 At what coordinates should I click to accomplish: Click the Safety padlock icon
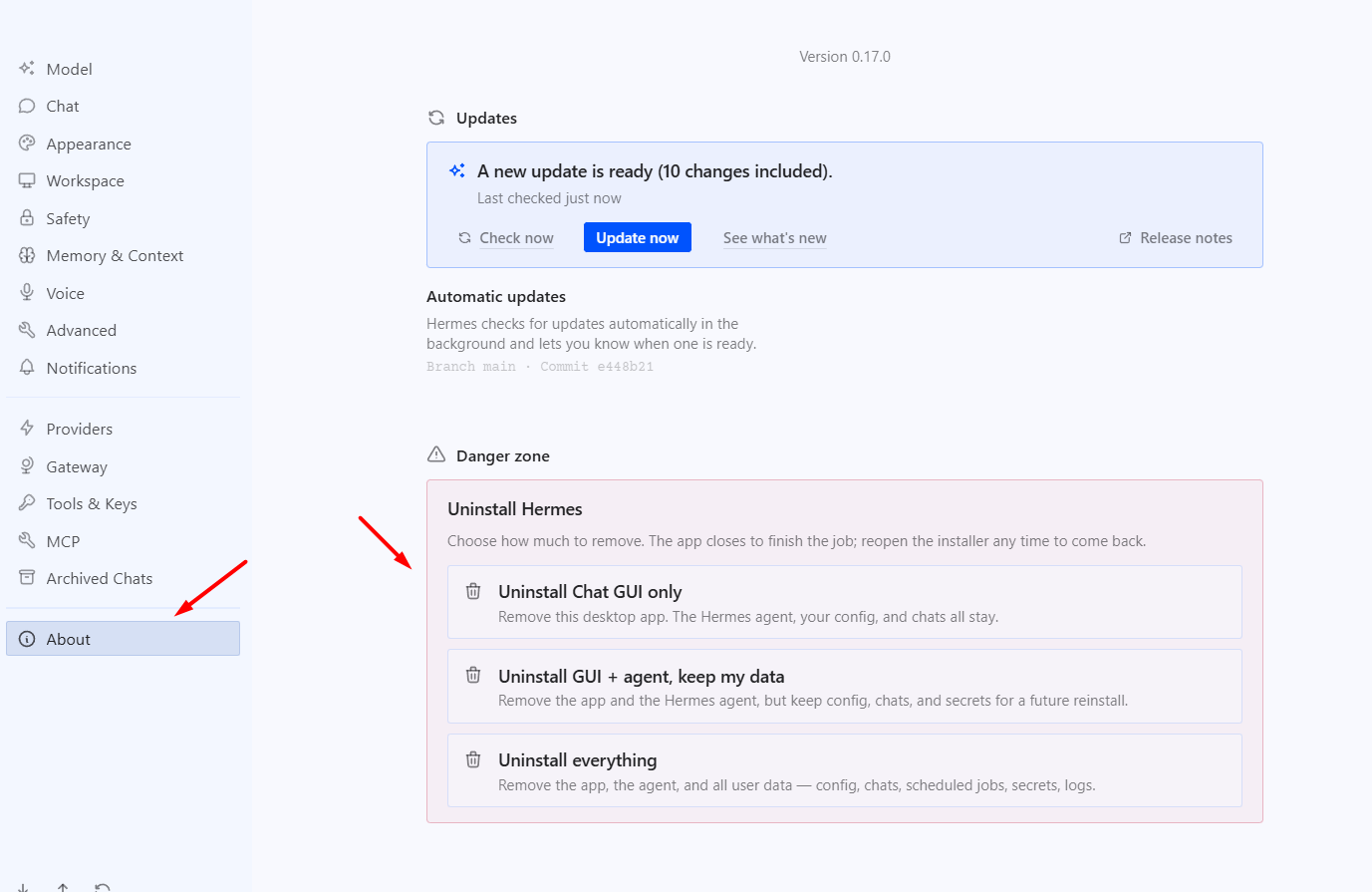point(27,218)
